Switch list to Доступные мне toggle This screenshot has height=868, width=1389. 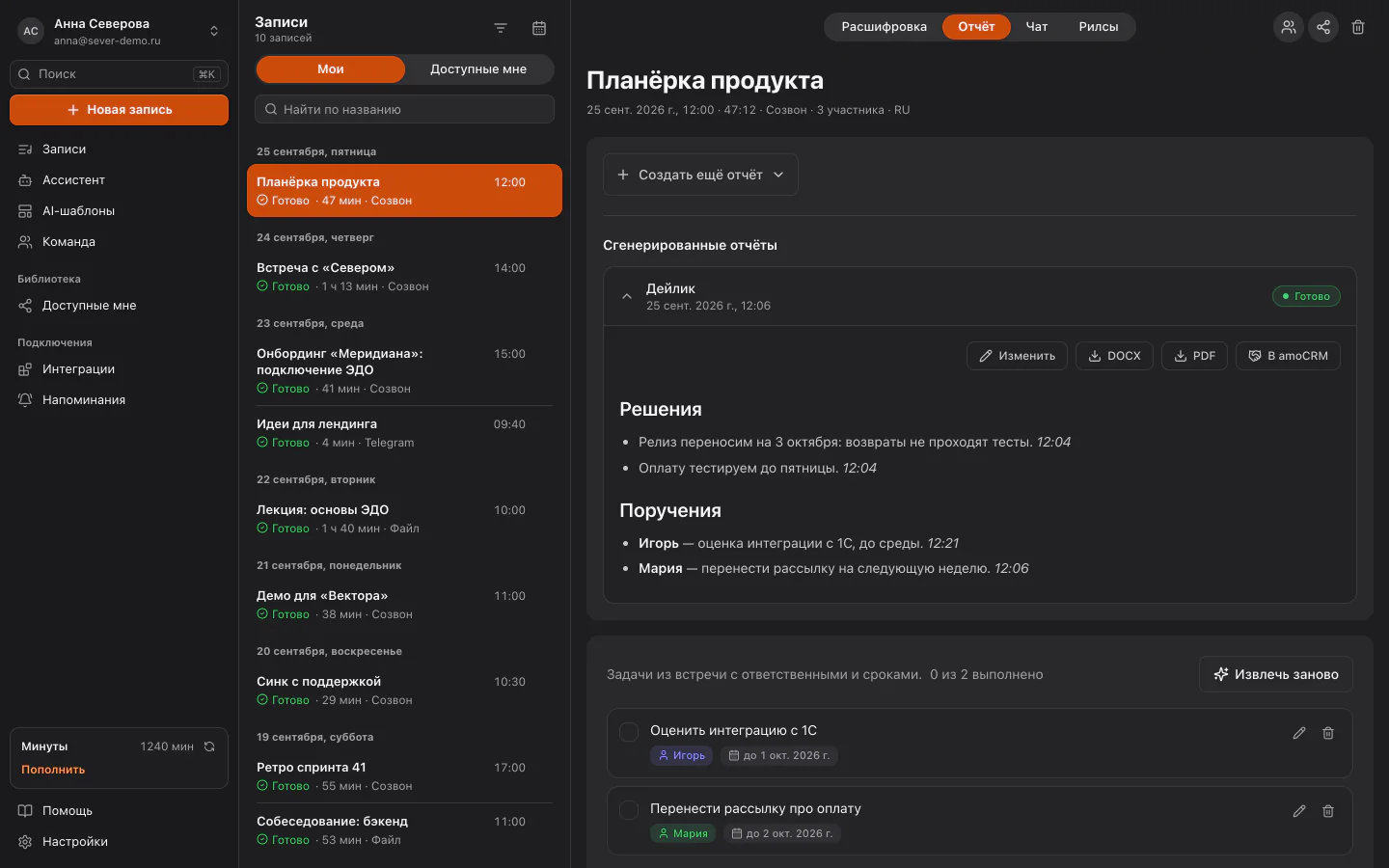coord(478,69)
